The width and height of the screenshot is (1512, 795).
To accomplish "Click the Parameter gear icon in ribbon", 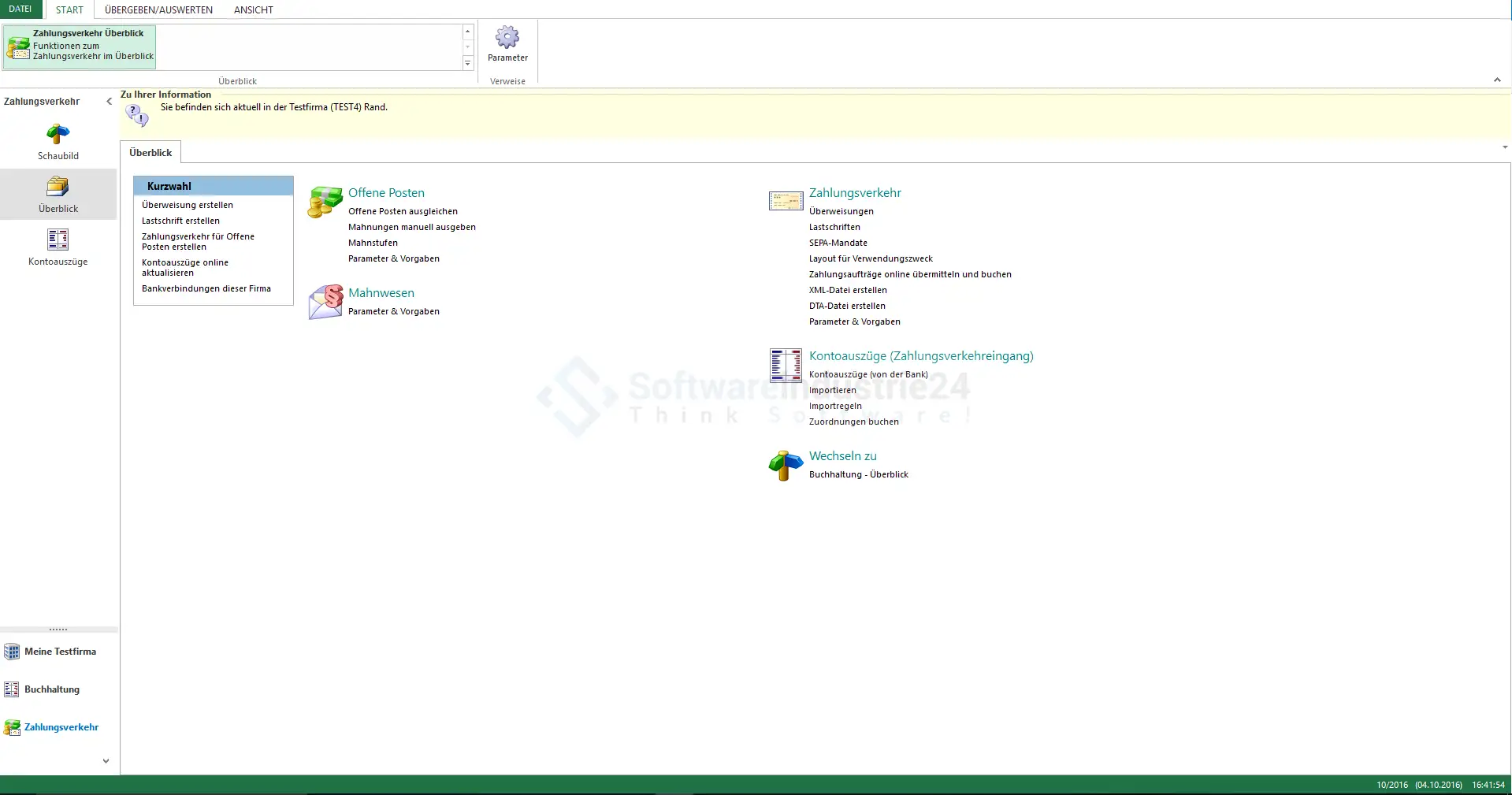I will (507, 38).
